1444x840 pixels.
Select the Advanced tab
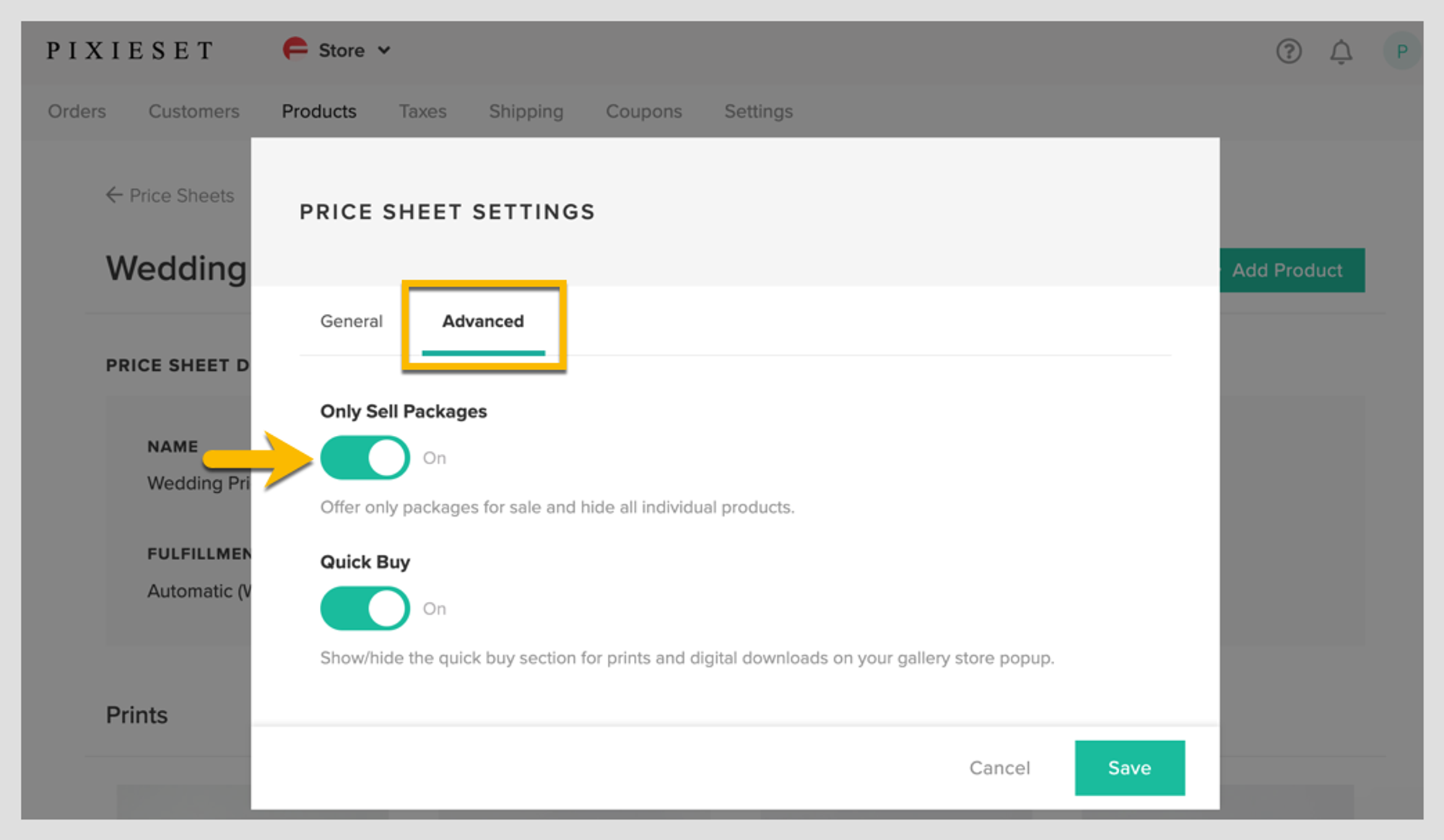click(x=482, y=321)
